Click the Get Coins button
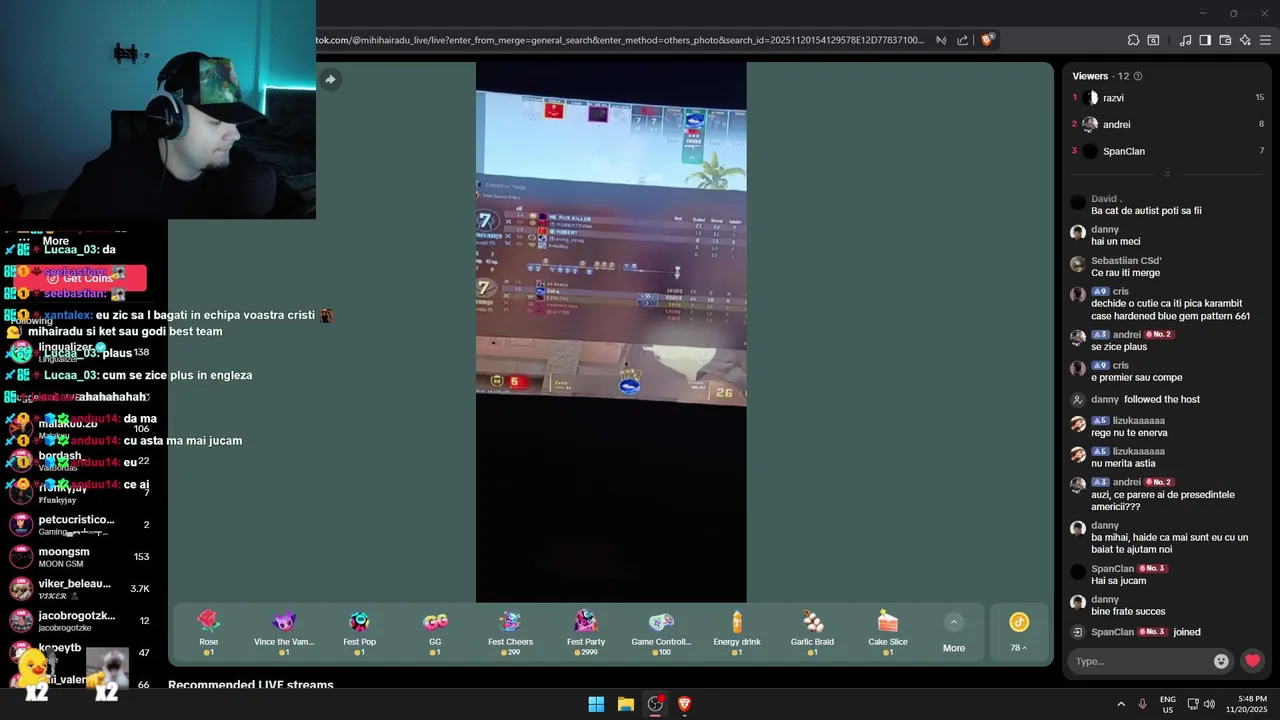Screen dimensions: 1280x720 [80, 278]
